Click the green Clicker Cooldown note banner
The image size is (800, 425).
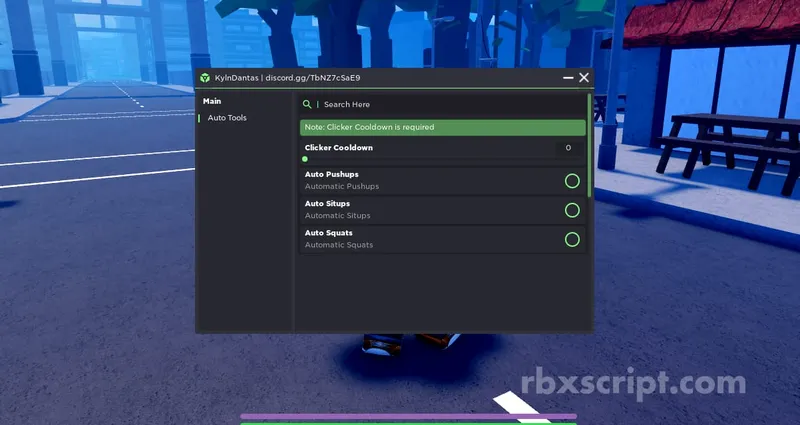[442, 127]
